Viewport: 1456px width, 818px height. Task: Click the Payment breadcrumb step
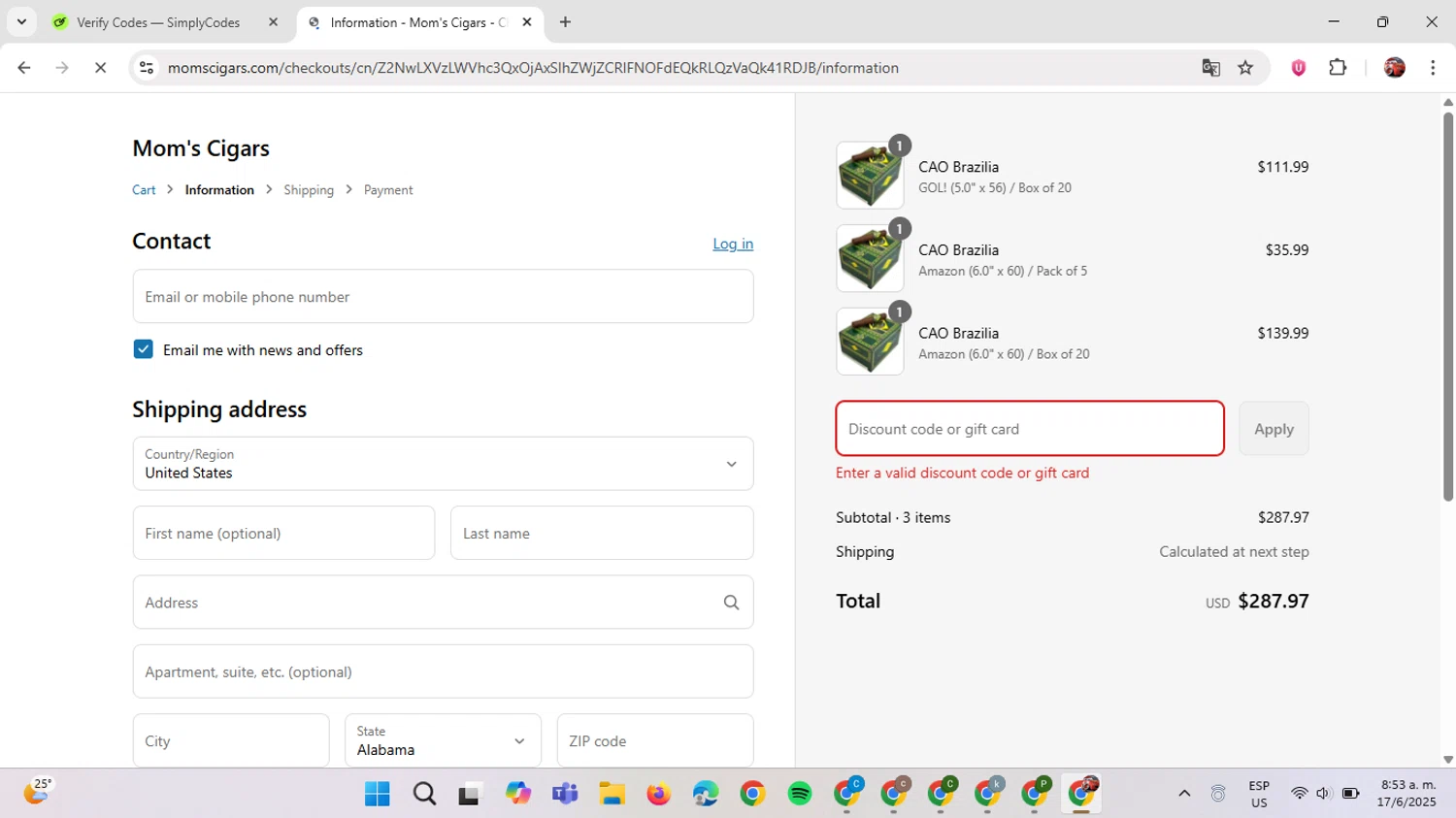(x=388, y=190)
